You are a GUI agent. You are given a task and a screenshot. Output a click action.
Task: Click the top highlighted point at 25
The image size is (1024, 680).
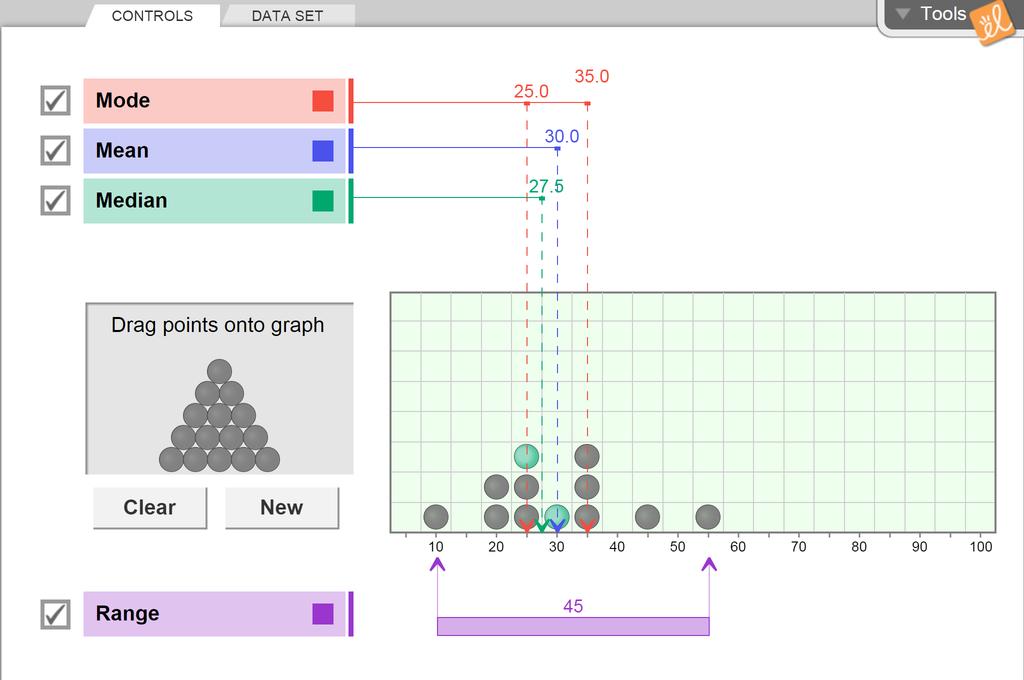click(x=526, y=457)
